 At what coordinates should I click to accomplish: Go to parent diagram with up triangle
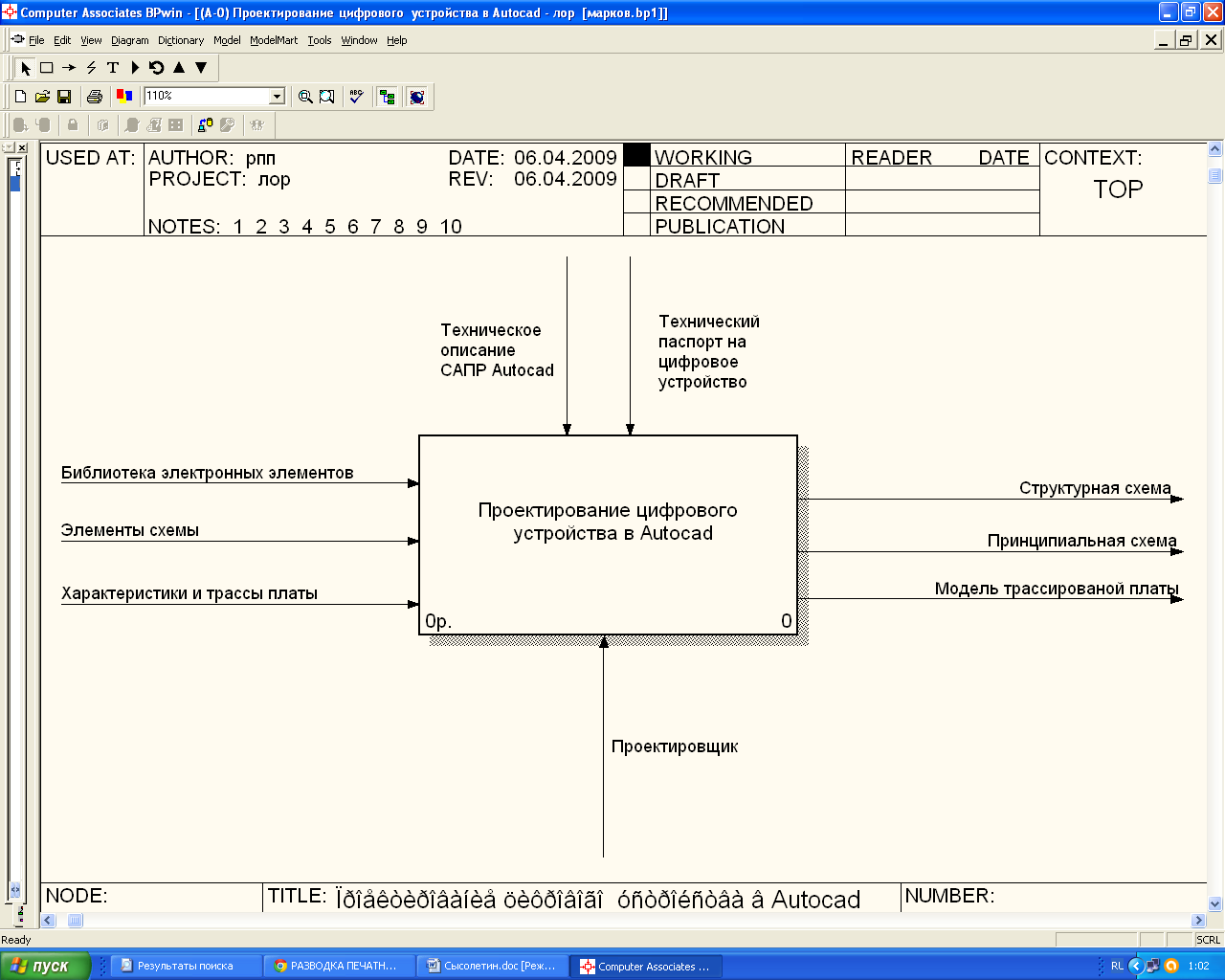179,68
